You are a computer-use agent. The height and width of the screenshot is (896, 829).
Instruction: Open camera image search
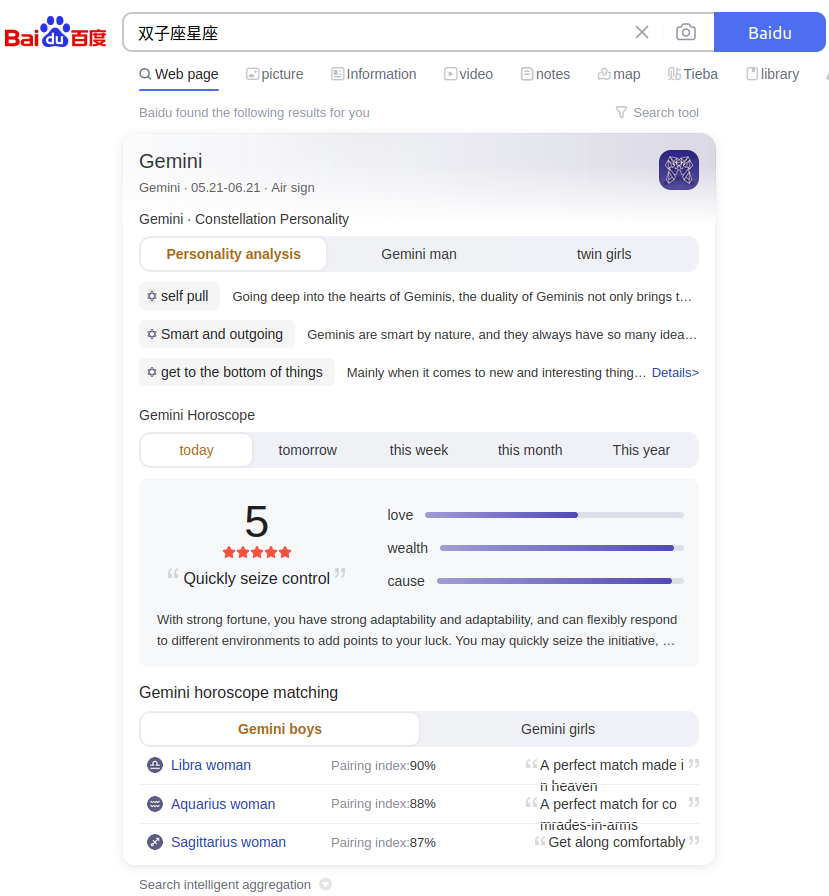(686, 32)
